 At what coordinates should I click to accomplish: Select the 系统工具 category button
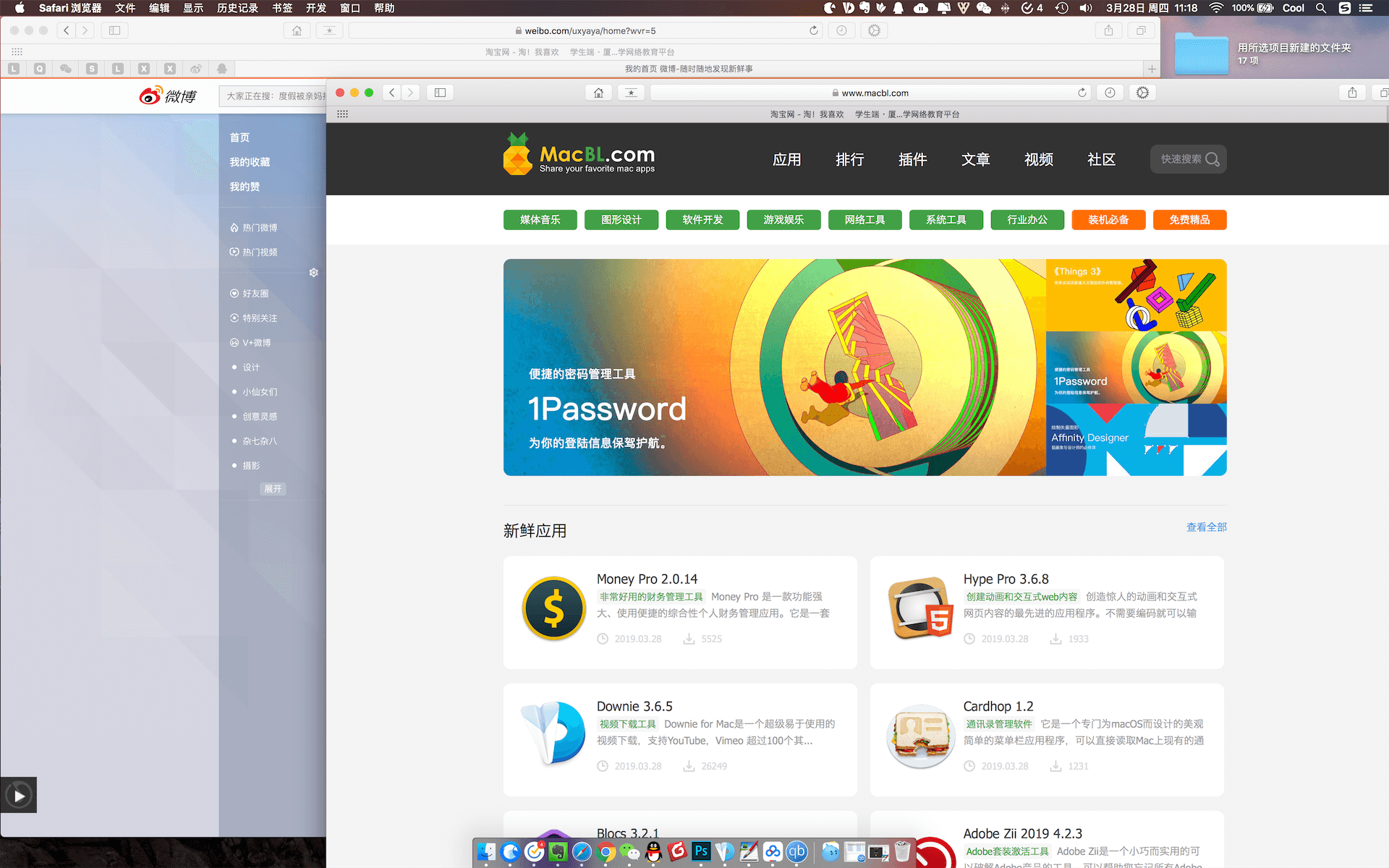[946, 220]
